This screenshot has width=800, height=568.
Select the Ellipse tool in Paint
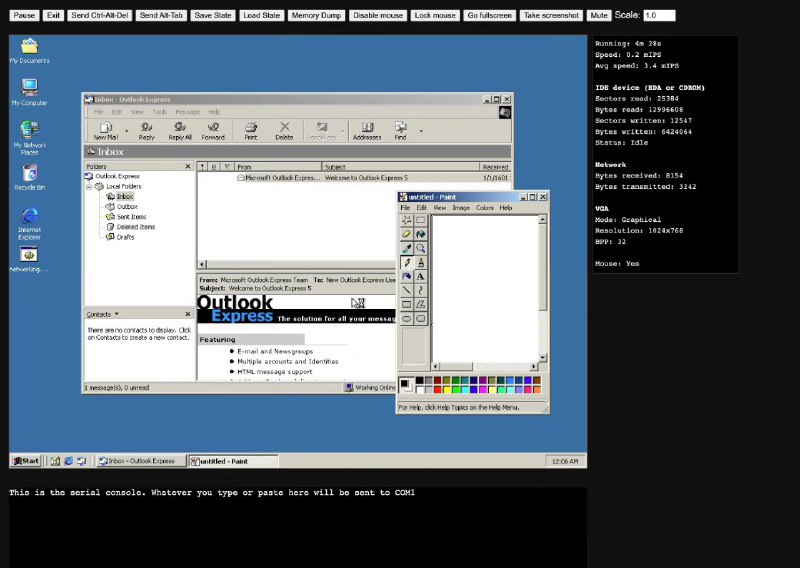[x=407, y=318]
